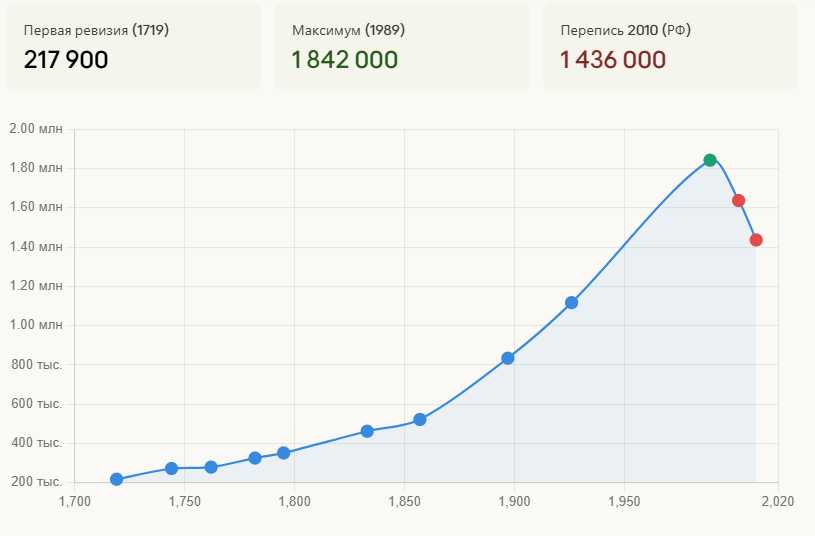The image size is (815, 536).
Task: Select the blue data point near 1926
Action: click(571, 303)
